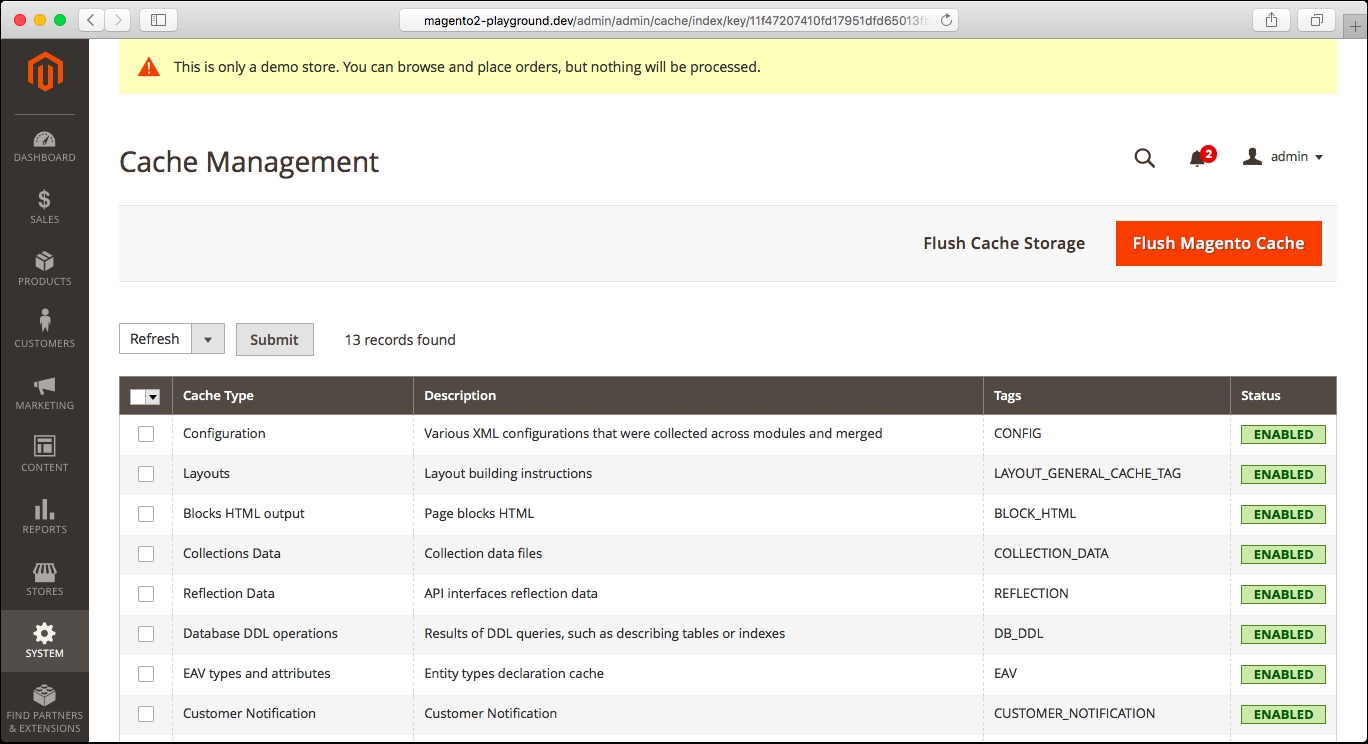This screenshot has width=1368, height=744.
Task: Tick the Reflection Data checkbox
Action: 146,594
